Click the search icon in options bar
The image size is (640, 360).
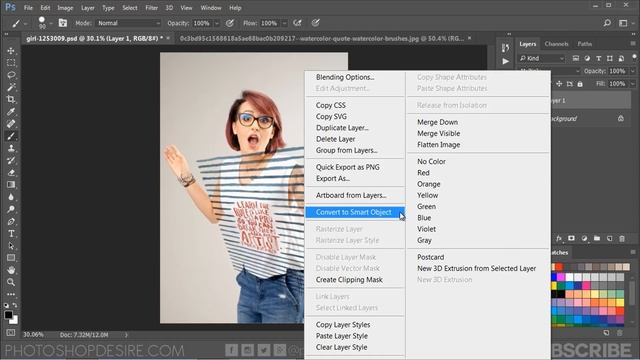pos(607,23)
